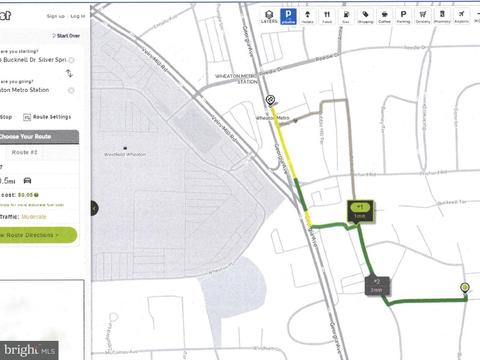Click the fuel cost $0.00 value
This screenshot has width=480, height=360.
tap(25, 195)
